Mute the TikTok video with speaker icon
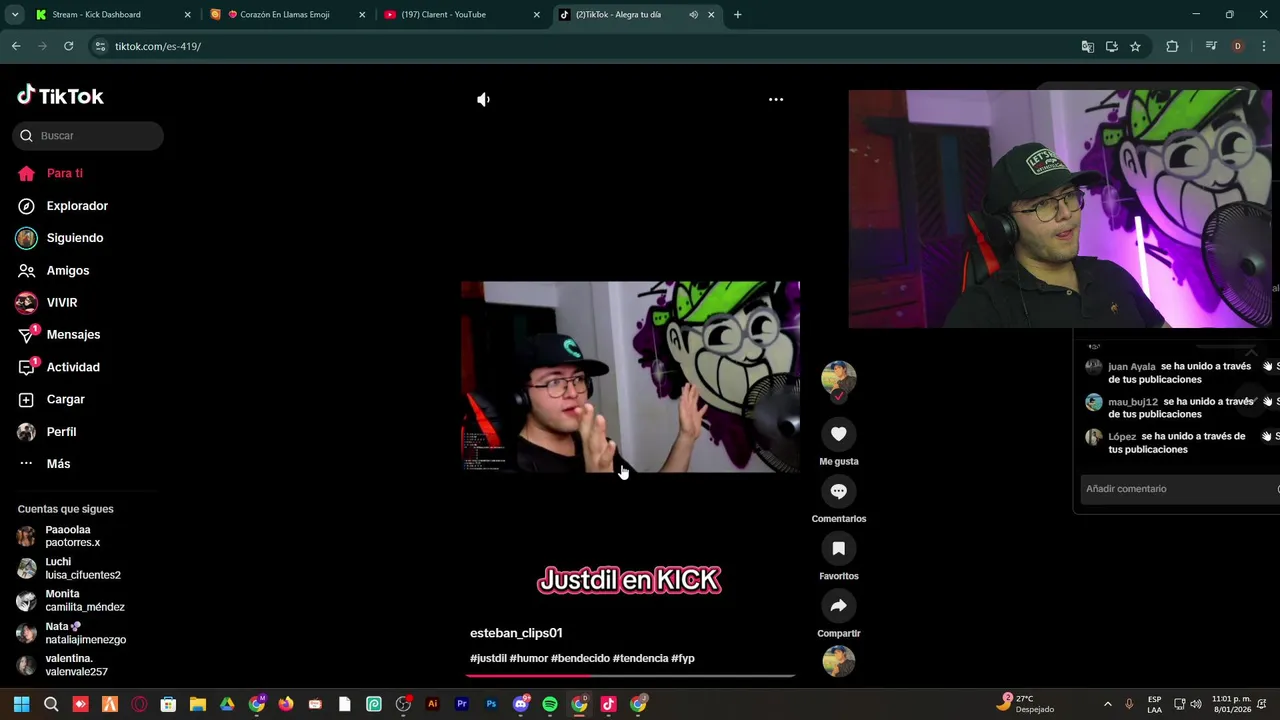Screen dimensions: 1280x720 coord(483,100)
